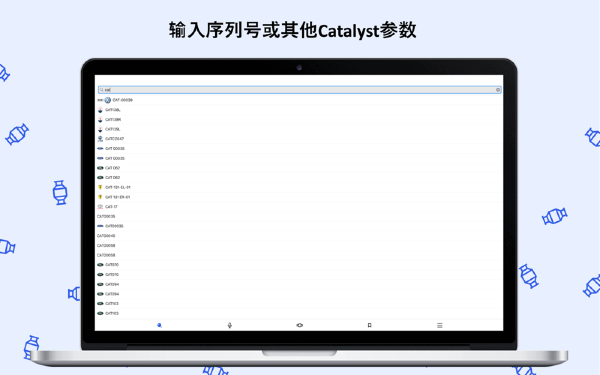Select the CAT139L result row
This screenshot has height=375, width=600.
pyautogui.click(x=300, y=129)
